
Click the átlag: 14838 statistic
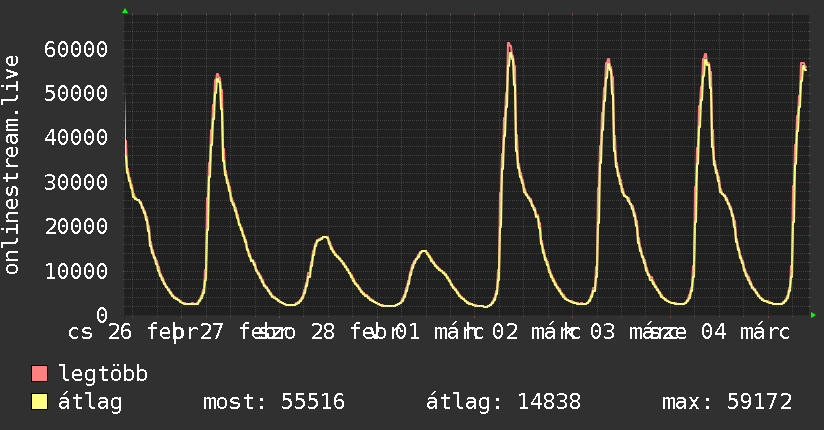pos(503,402)
